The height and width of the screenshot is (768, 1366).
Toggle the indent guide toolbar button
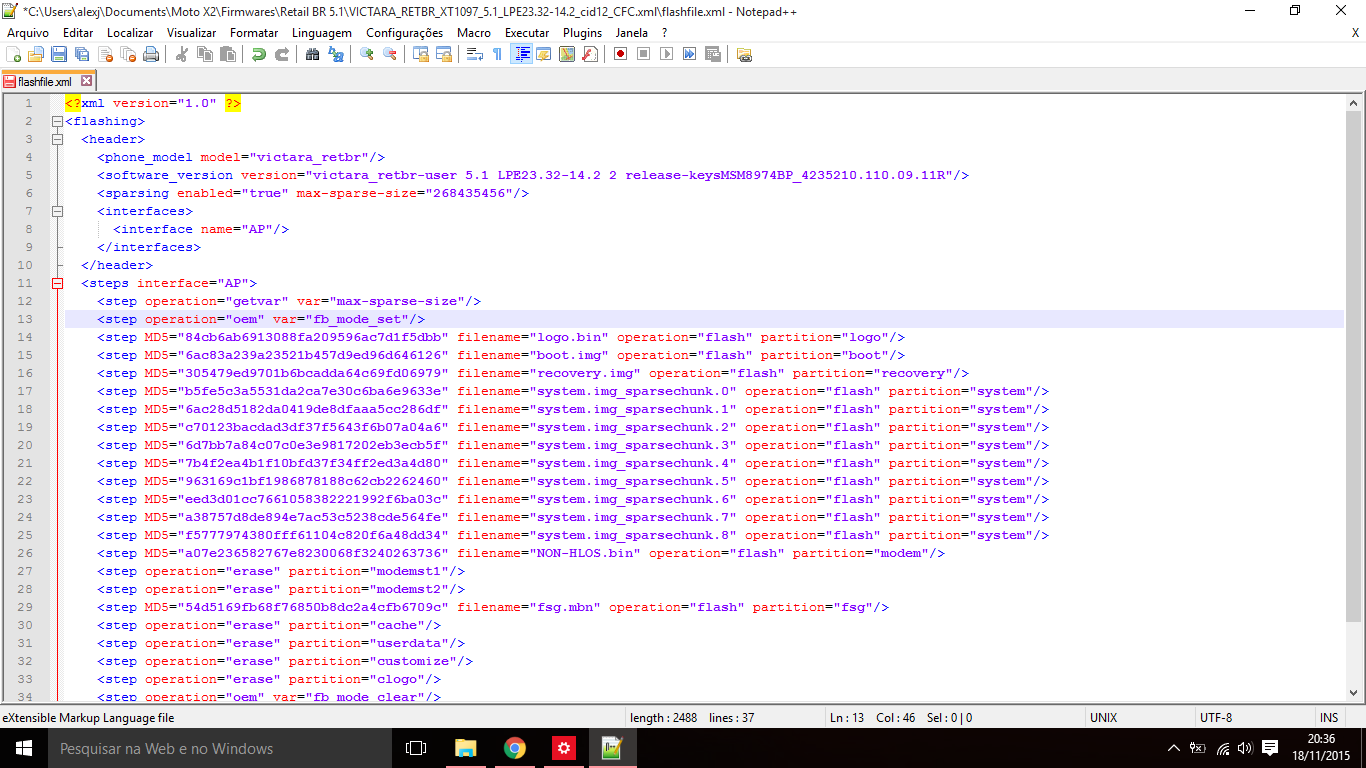[521, 54]
